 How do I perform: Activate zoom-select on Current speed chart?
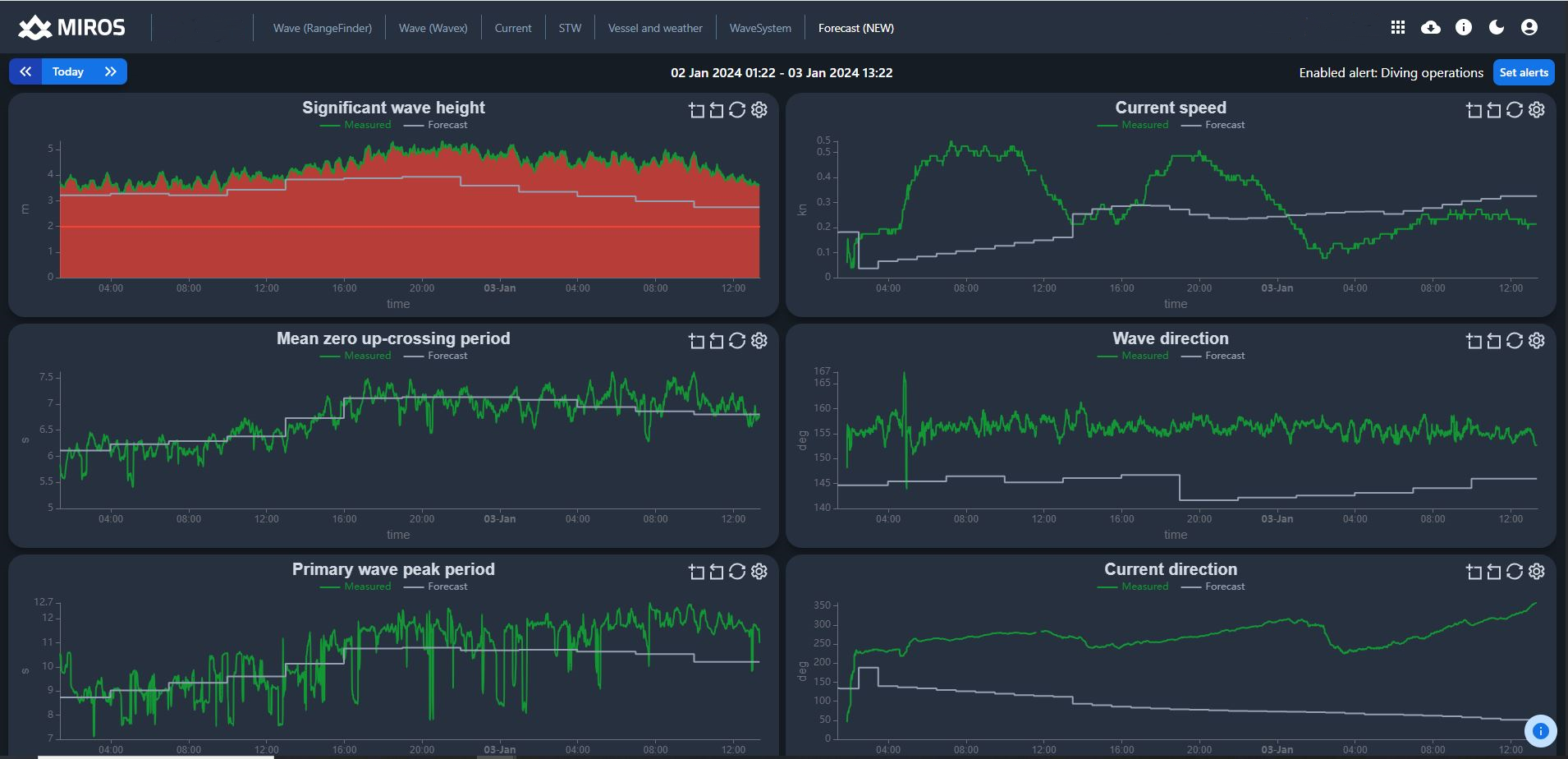(1474, 110)
